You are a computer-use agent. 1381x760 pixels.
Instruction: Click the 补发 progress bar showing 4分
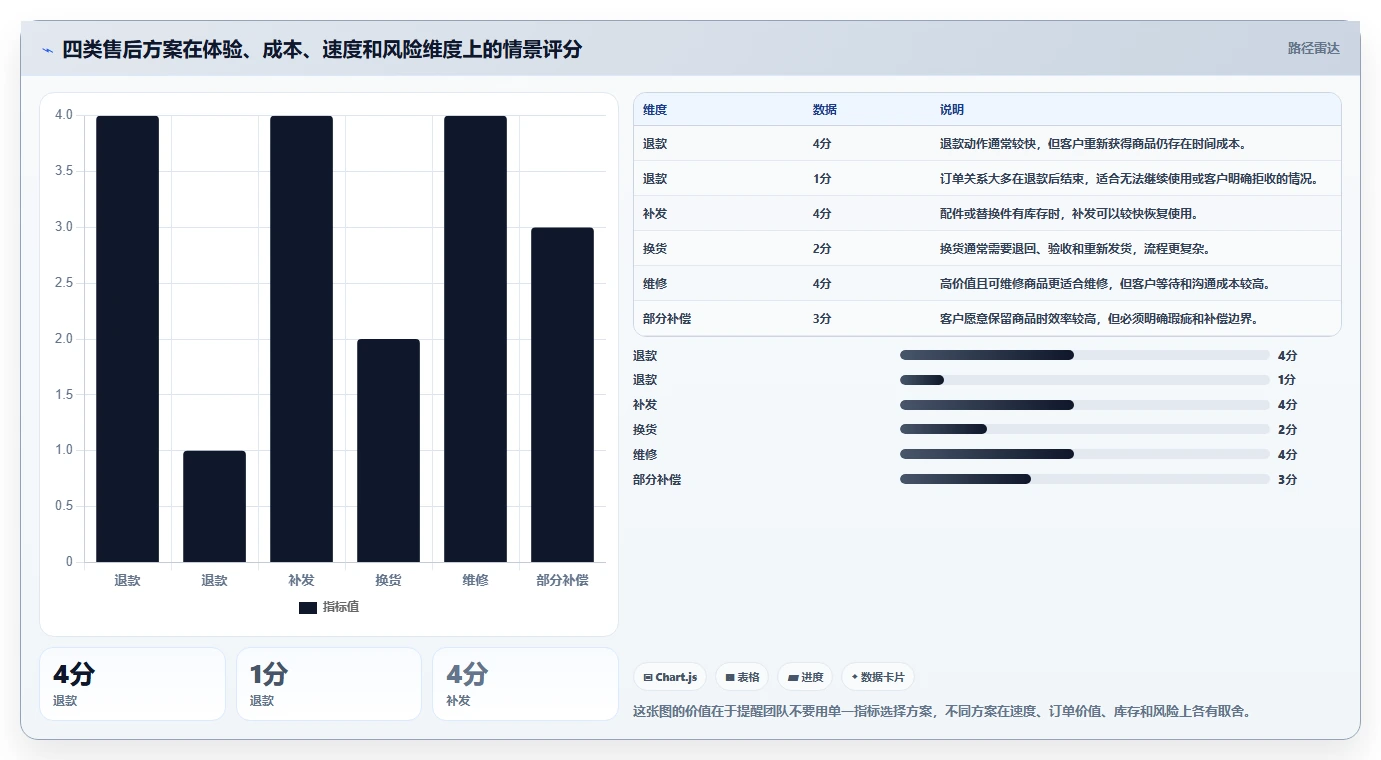1084,405
